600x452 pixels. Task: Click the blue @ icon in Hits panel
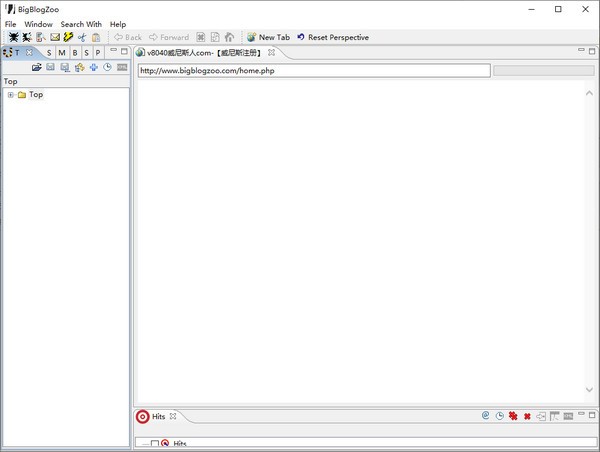pos(486,416)
